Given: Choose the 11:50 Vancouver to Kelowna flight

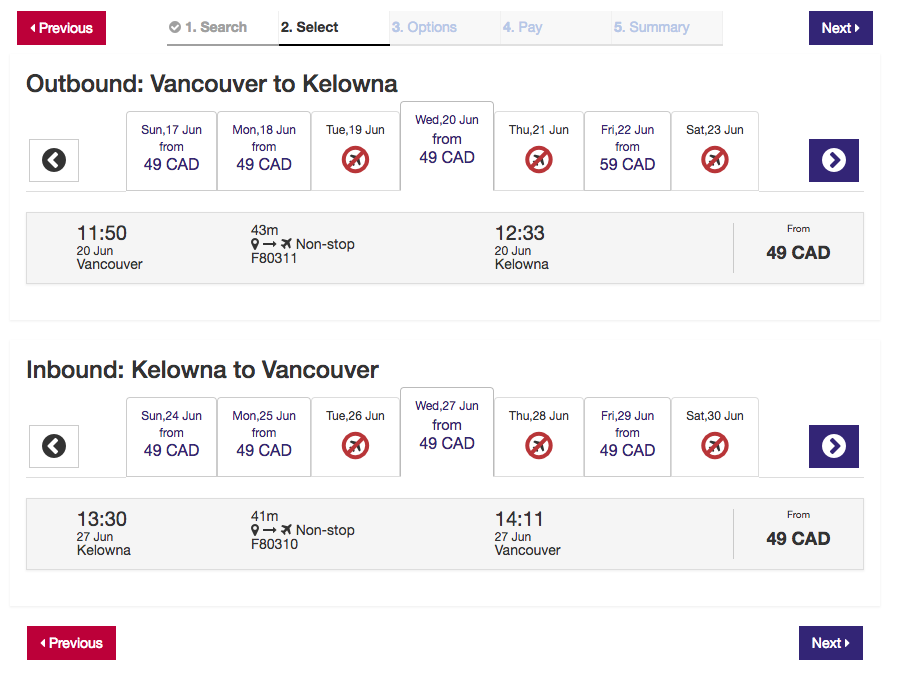Looking at the screenshot, I should pyautogui.click(x=445, y=248).
